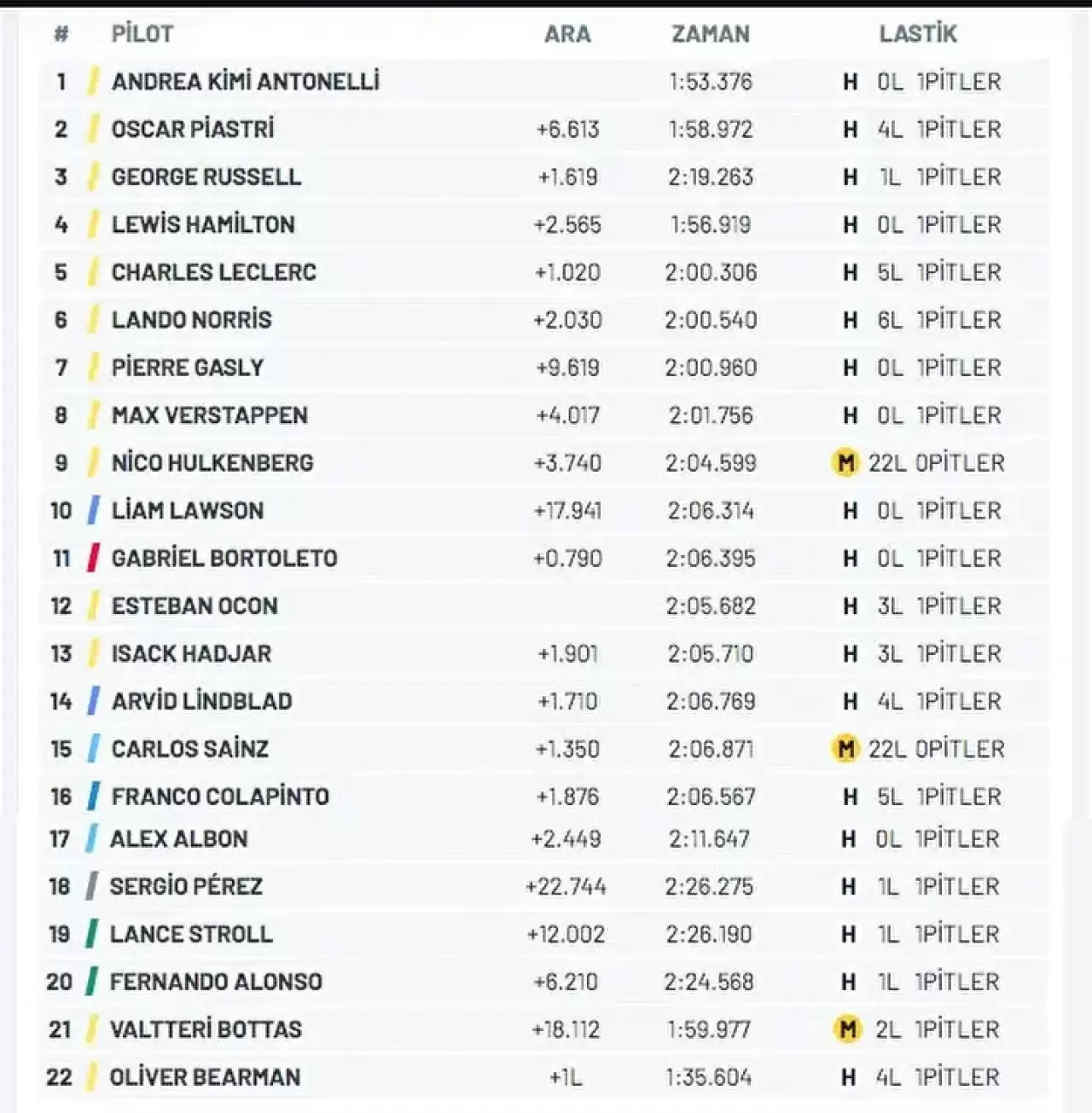Select driver name Andrea Kimi Antonelli
The width and height of the screenshot is (1092, 1113).
246,82
